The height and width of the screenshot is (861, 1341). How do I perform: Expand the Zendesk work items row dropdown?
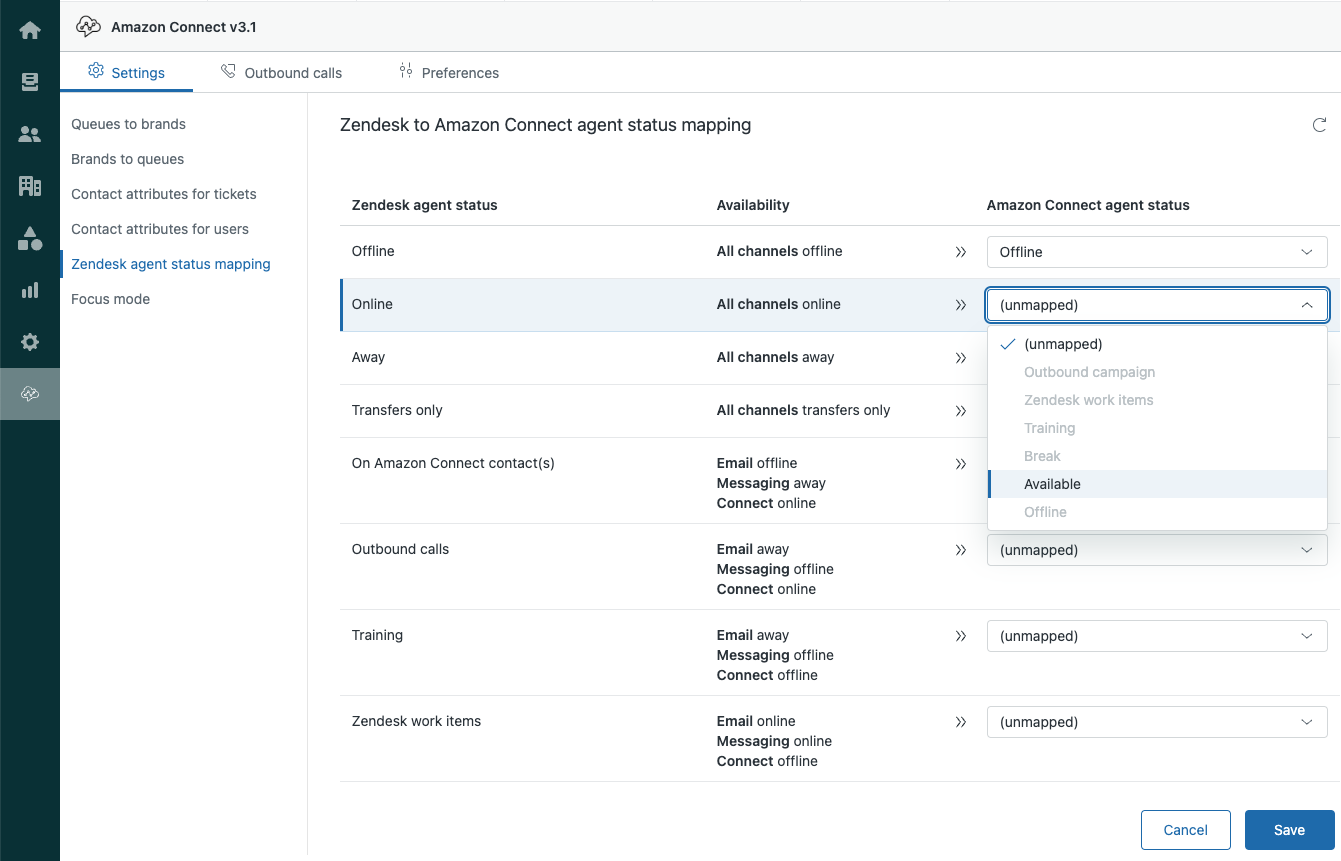1156,722
